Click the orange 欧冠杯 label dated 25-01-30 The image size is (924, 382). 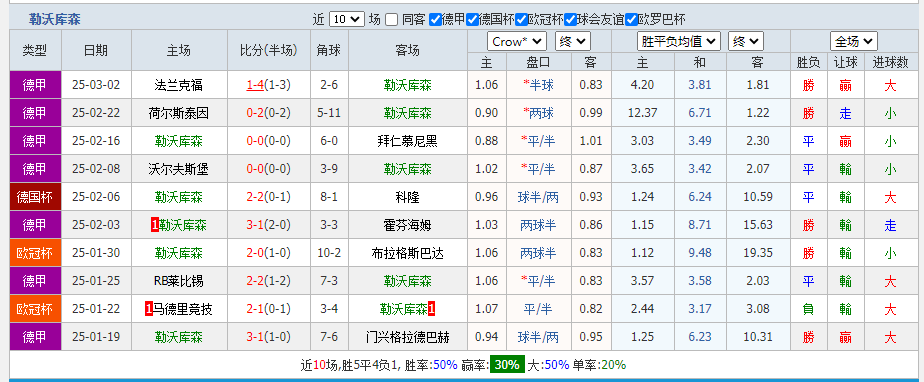click(x=35, y=253)
